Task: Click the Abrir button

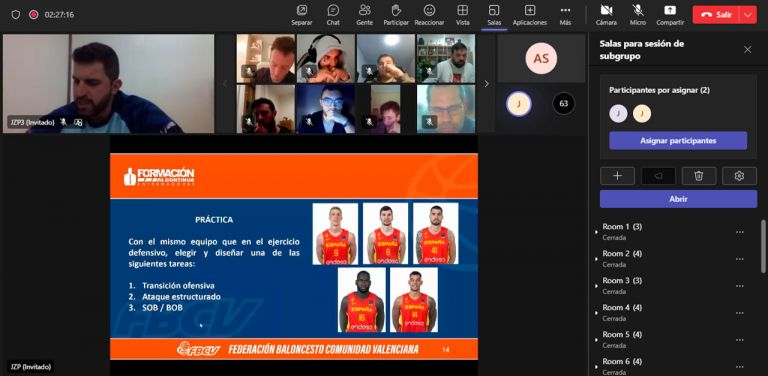Action: pyautogui.click(x=678, y=199)
